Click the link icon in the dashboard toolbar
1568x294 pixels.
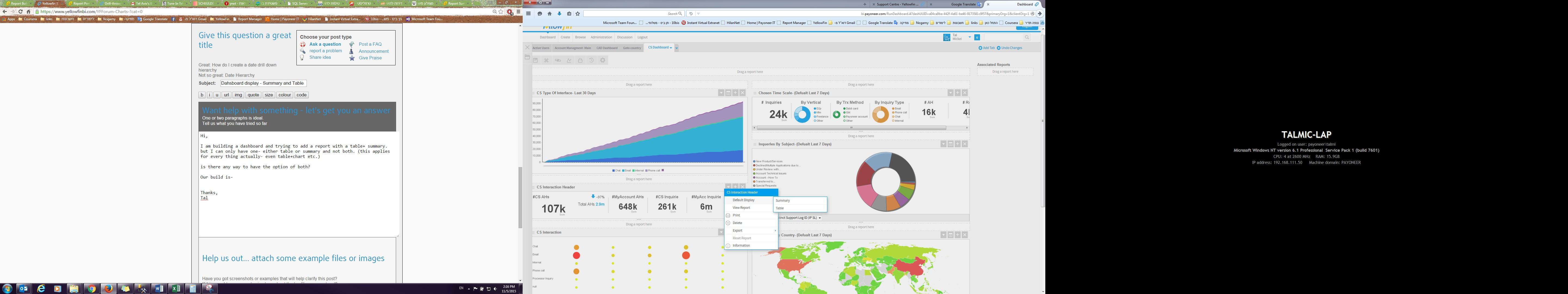[x=558, y=60]
